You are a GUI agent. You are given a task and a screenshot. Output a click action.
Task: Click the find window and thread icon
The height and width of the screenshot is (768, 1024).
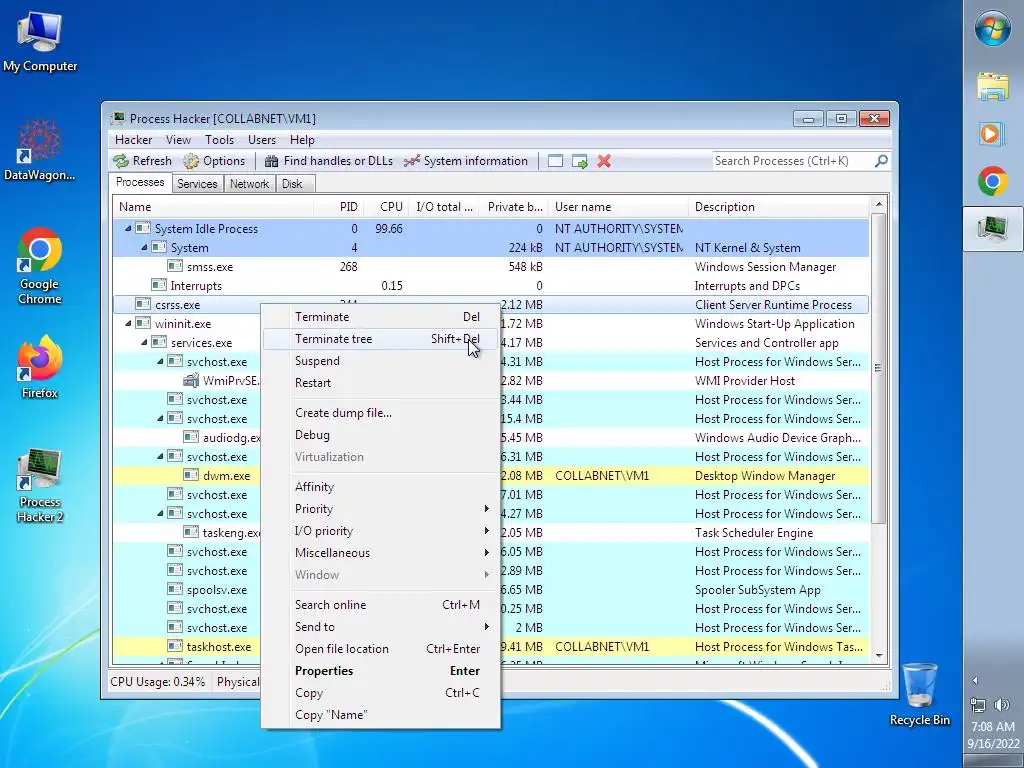pos(579,161)
